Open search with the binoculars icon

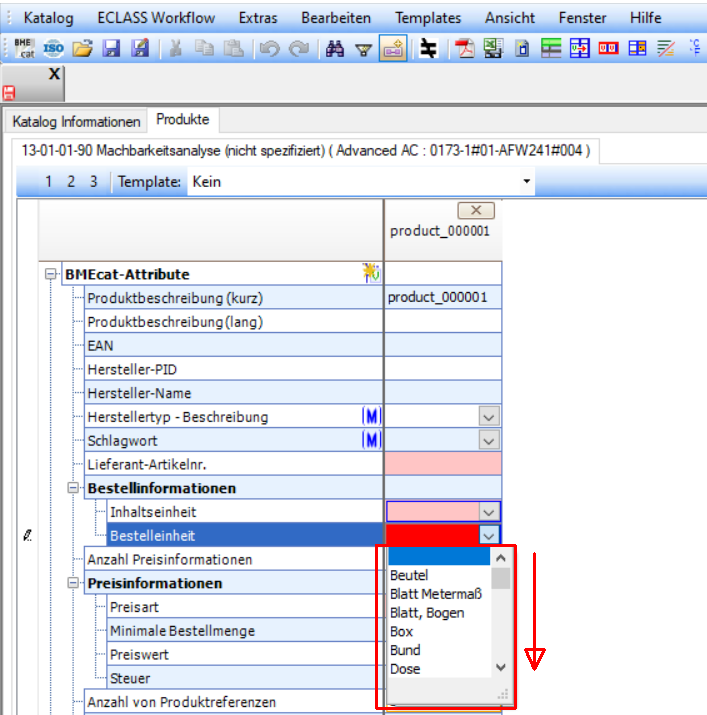tap(335, 48)
